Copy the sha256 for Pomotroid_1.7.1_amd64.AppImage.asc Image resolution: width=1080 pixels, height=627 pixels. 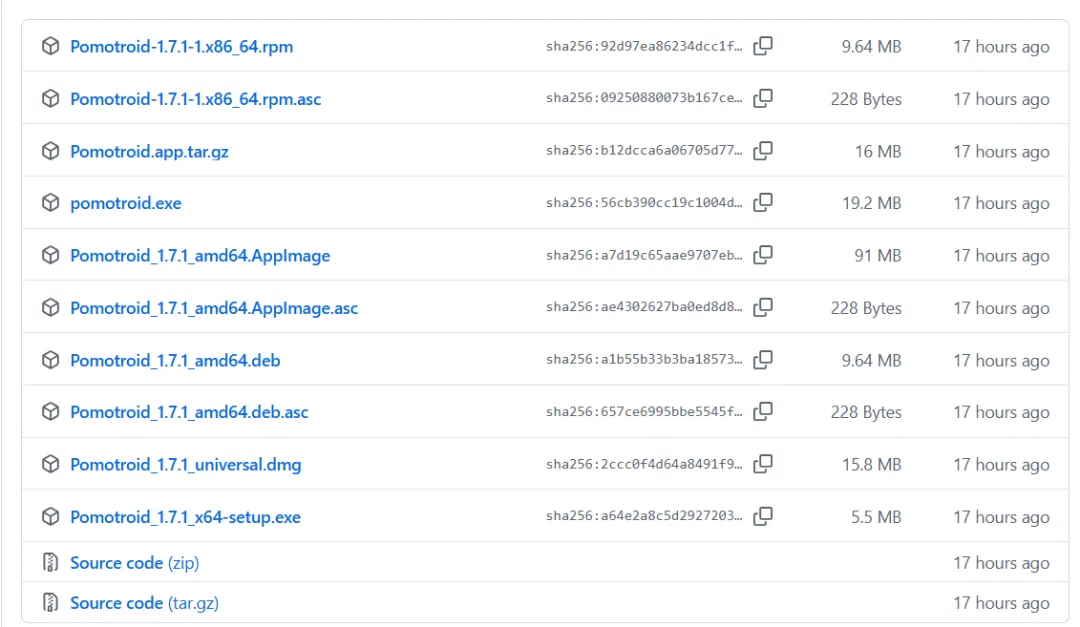[762, 307]
